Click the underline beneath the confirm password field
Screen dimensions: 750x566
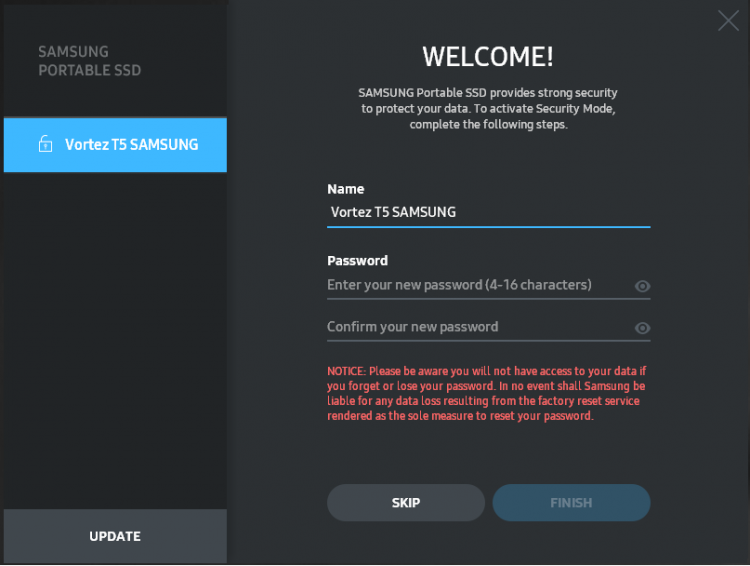point(488,341)
